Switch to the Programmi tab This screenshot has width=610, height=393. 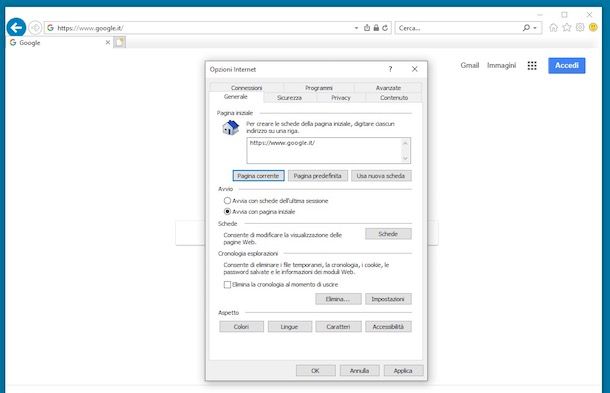click(x=319, y=88)
